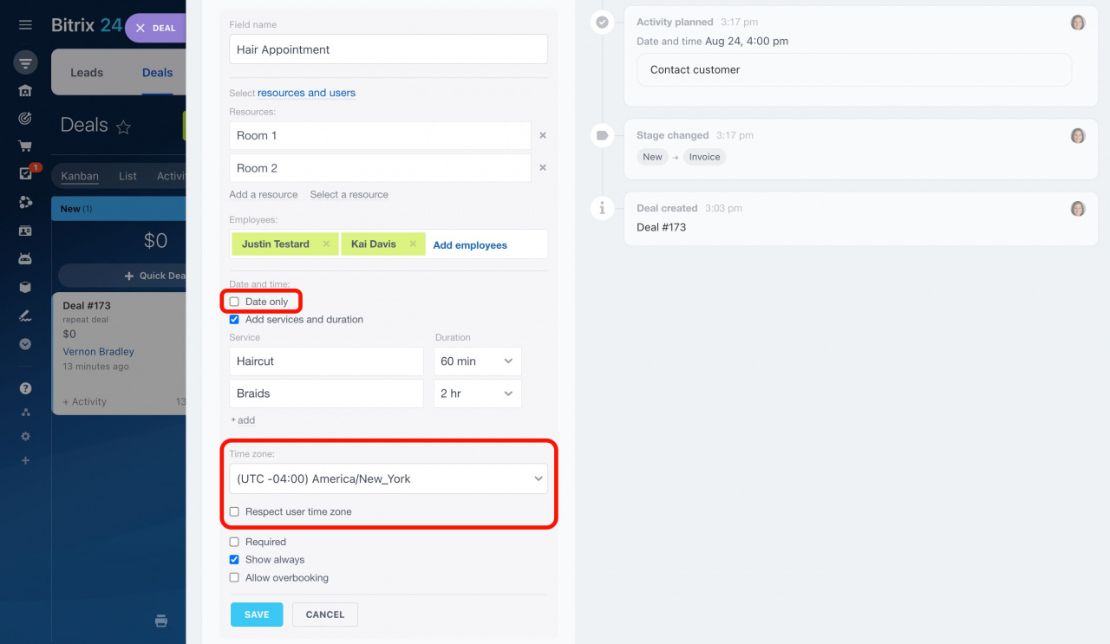
Task: Open the building icon in sidebar
Action: 25,91
